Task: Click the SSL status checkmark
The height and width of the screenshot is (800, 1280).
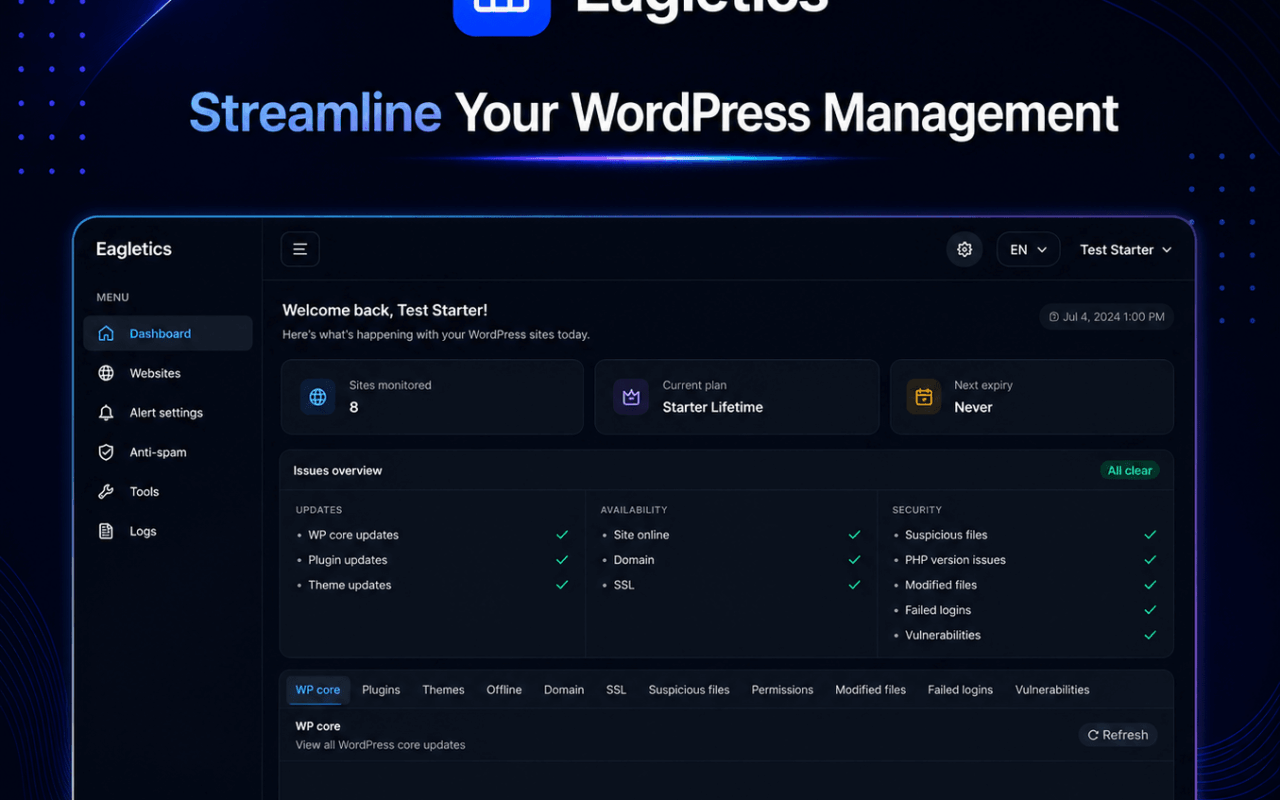Action: coord(854,585)
